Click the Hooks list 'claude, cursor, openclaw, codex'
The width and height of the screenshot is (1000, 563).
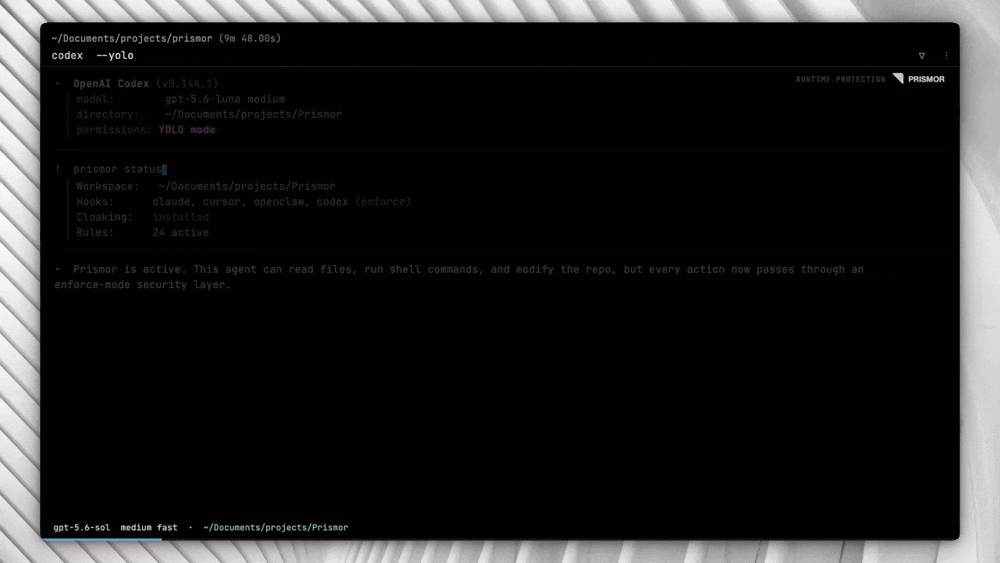point(250,201)
